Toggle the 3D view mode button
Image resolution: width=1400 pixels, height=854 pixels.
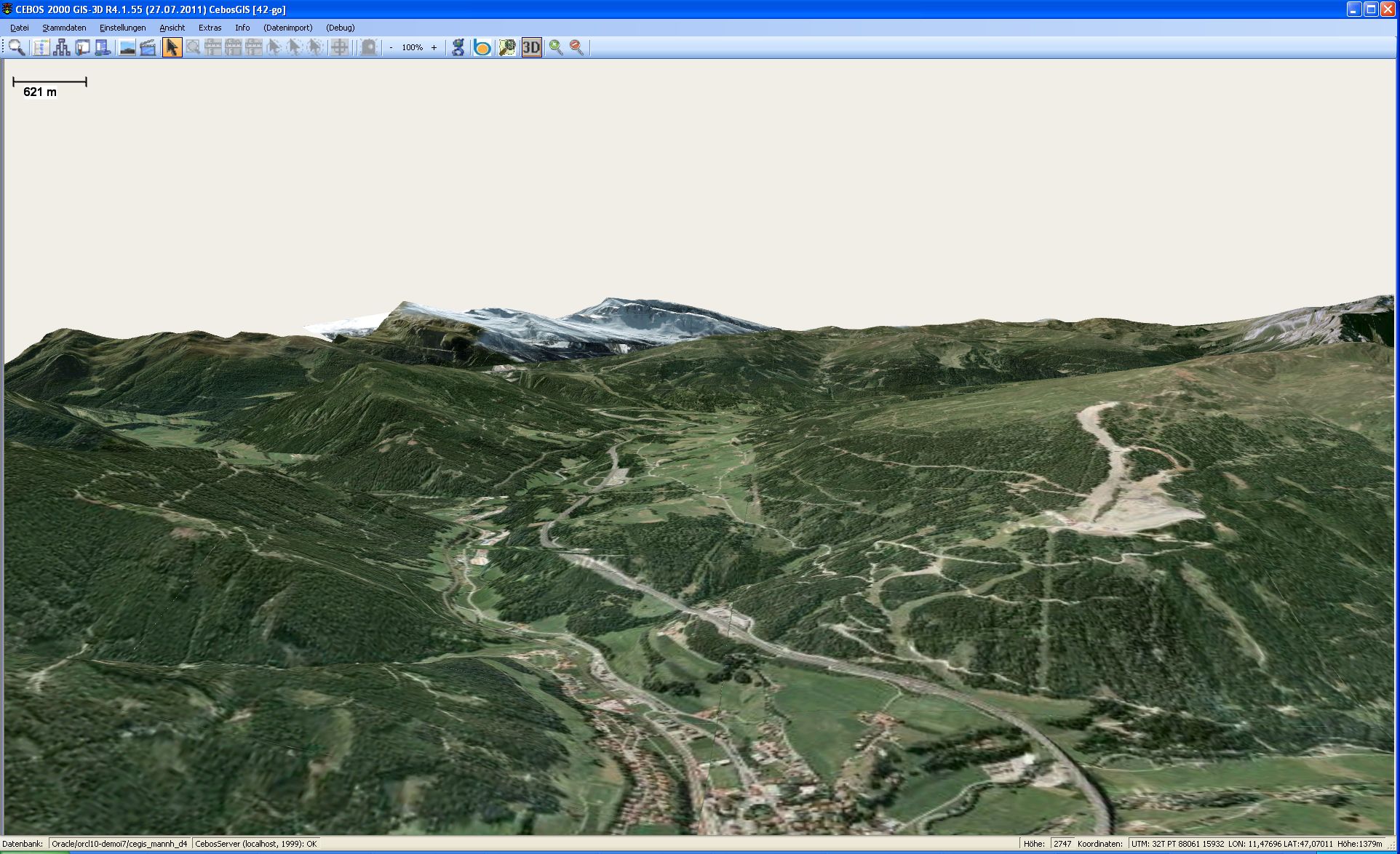click(x=531, y=48)
